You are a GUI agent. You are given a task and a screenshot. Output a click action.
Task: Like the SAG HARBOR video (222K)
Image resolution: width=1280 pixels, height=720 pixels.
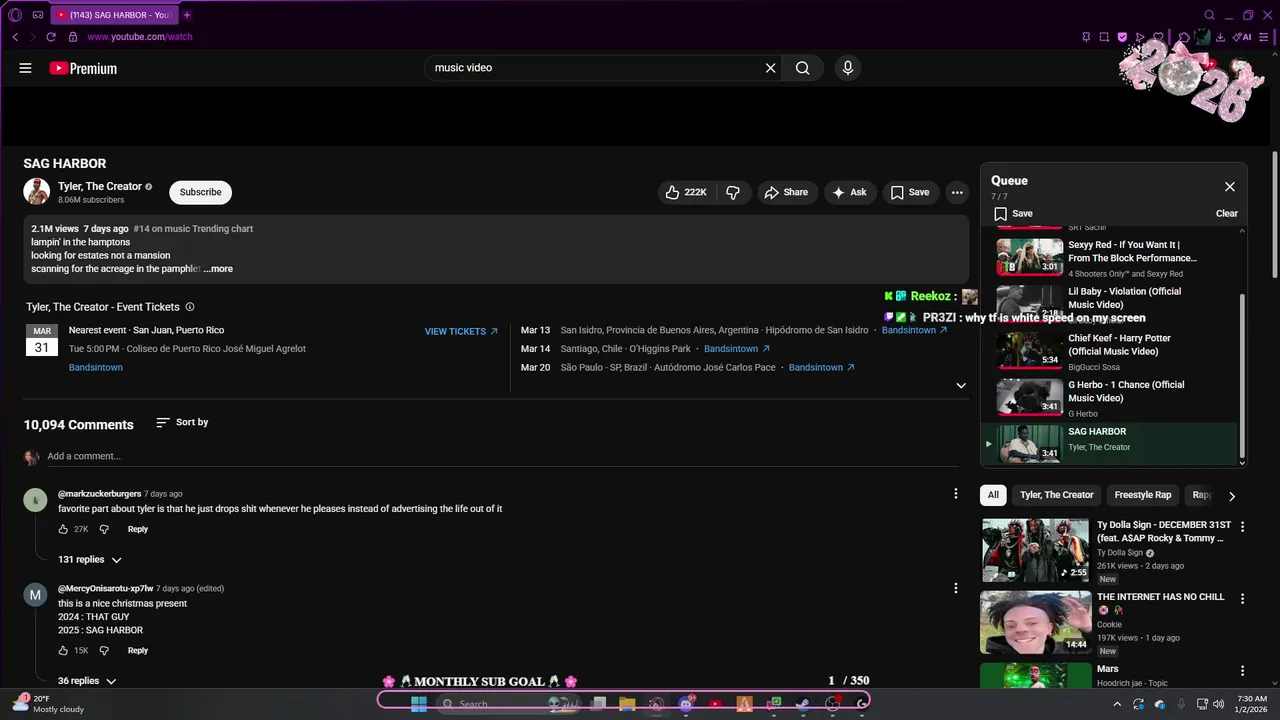686,192
